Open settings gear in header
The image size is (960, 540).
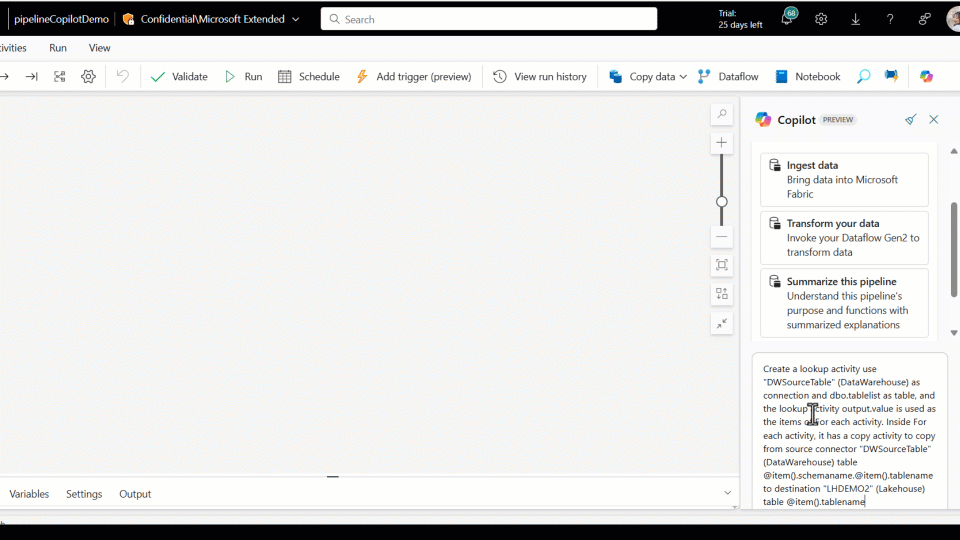821,20
